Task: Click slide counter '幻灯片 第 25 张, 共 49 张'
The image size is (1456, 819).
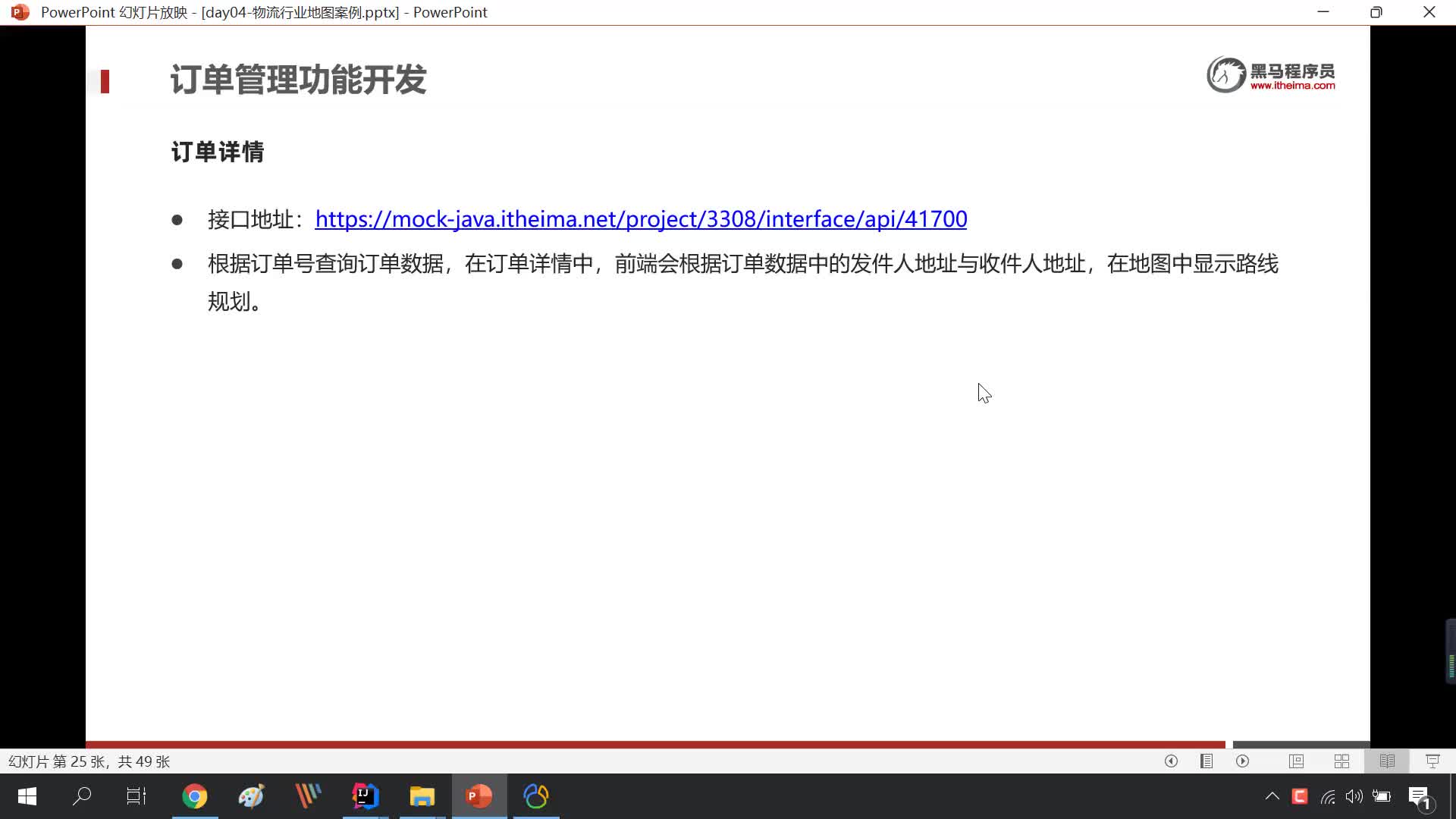Action: 89,761
